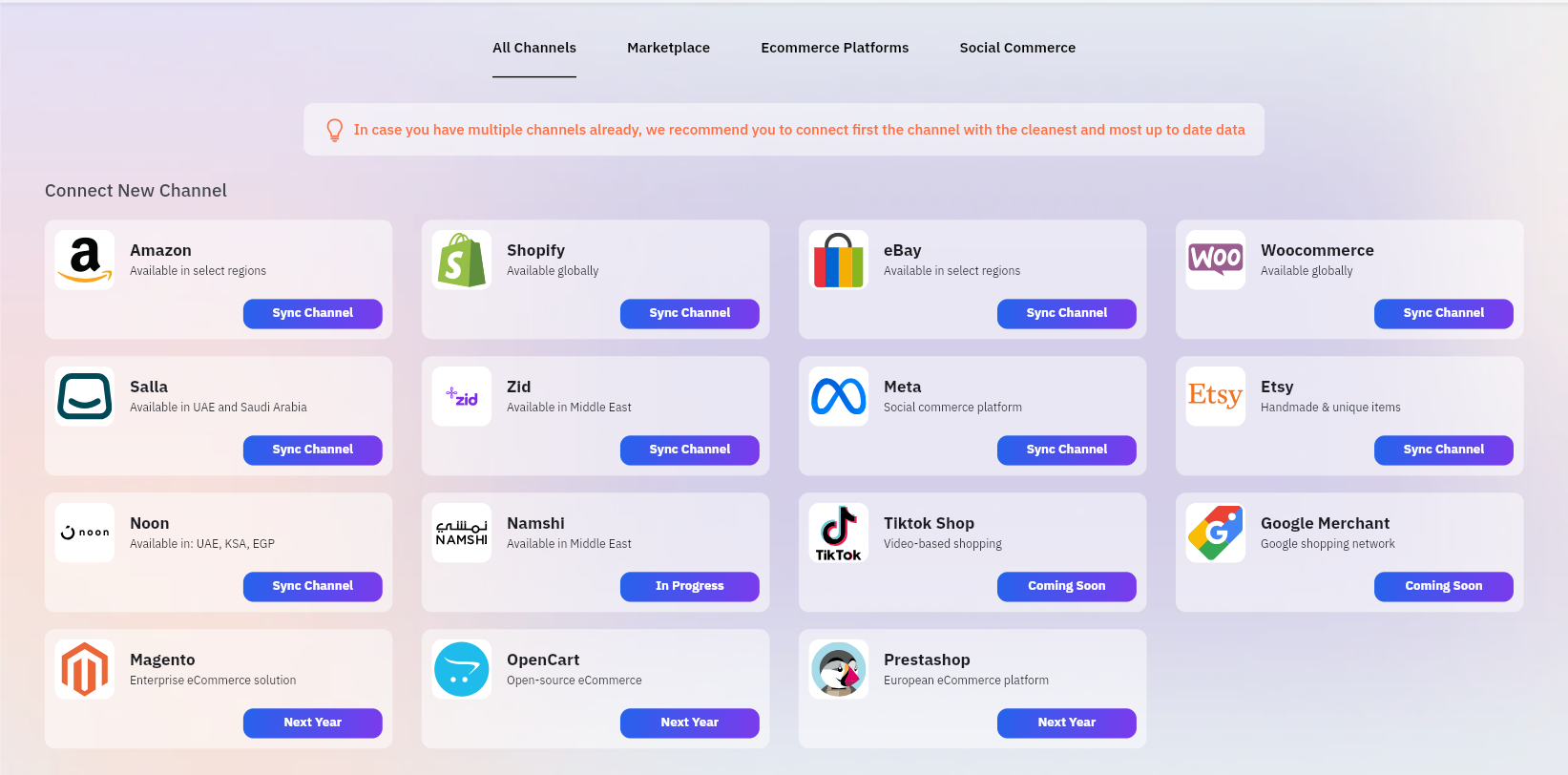Click the lightbulb tip icon
Image resolution: width=1568 pixels, height=775 pixels.
click(x=335, y=130)
